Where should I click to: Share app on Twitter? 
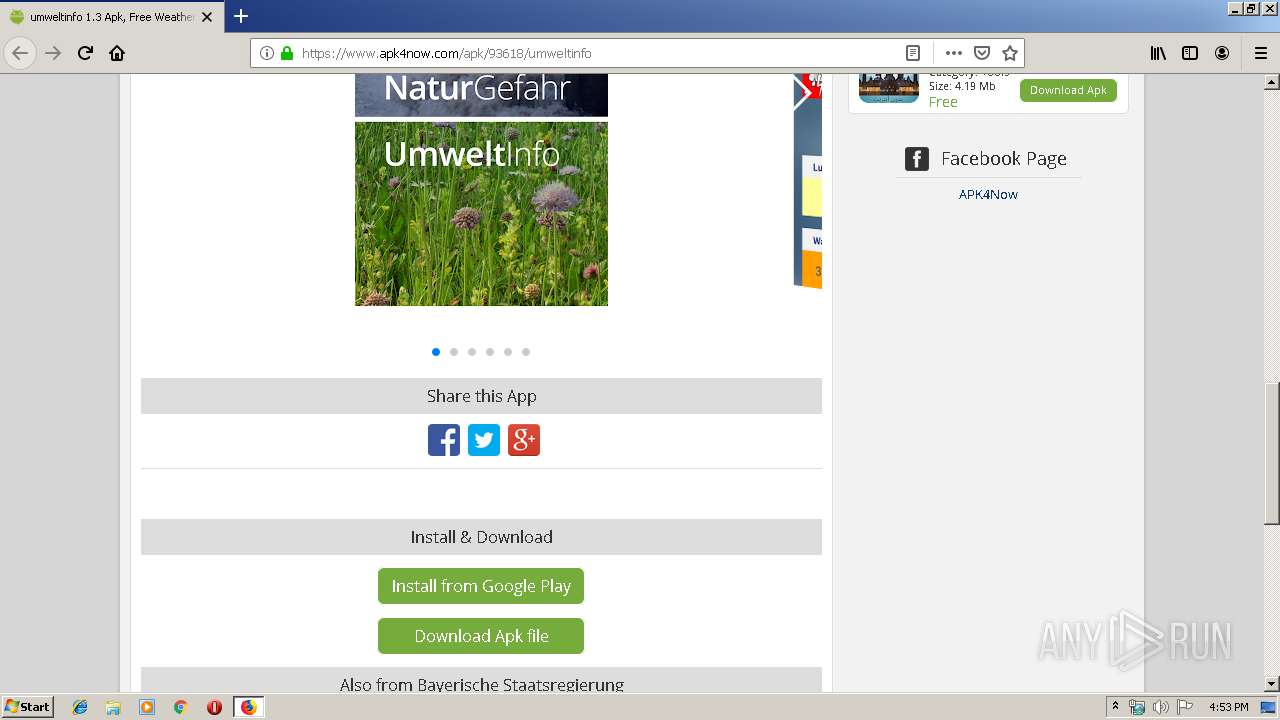click(484, 440)
